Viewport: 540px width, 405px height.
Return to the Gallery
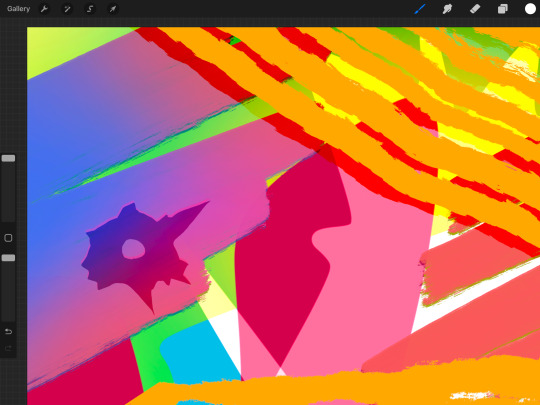click(18, 9)
